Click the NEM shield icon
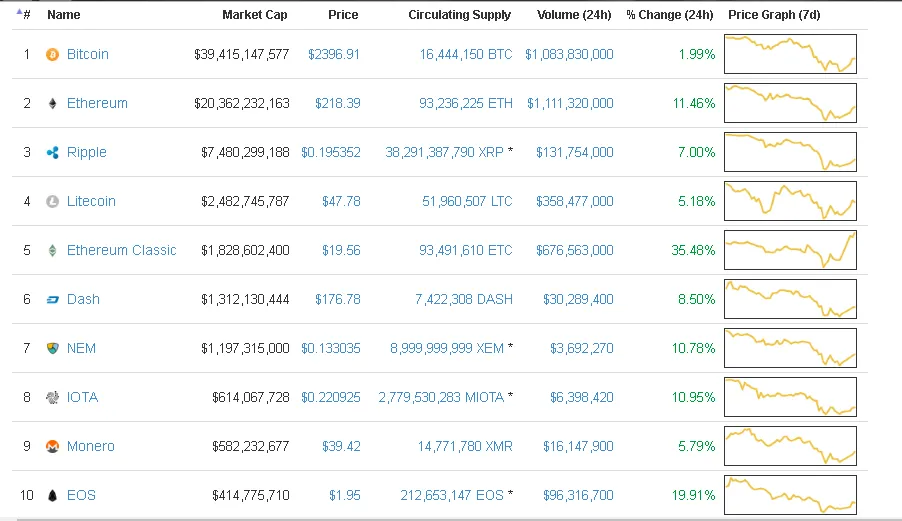 point(52,348)
